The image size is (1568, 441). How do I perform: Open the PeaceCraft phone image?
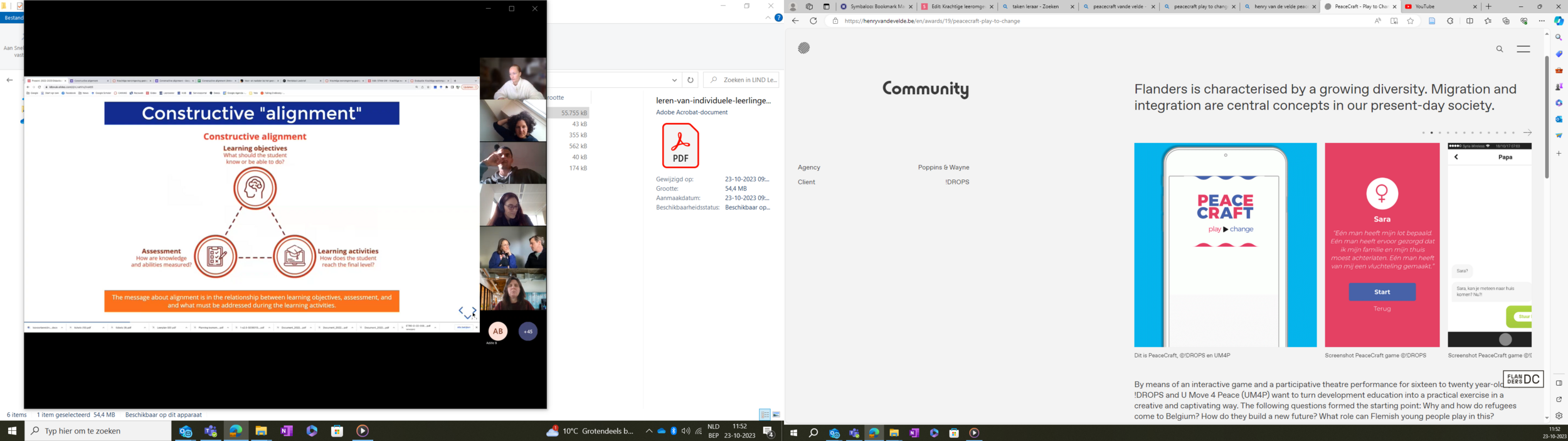coord(1225,245)
